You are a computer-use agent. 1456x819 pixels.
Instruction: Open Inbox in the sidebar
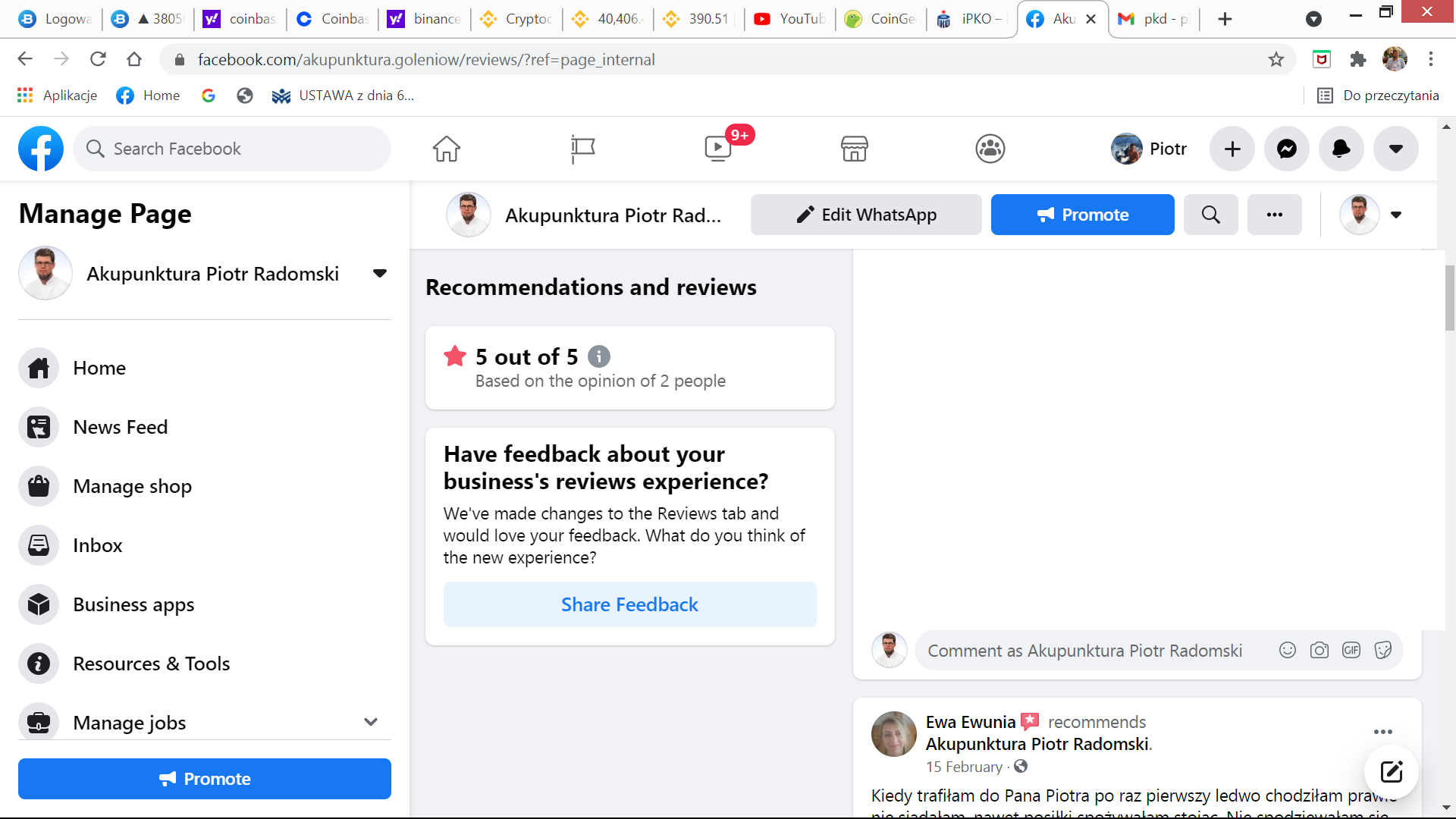205,545
